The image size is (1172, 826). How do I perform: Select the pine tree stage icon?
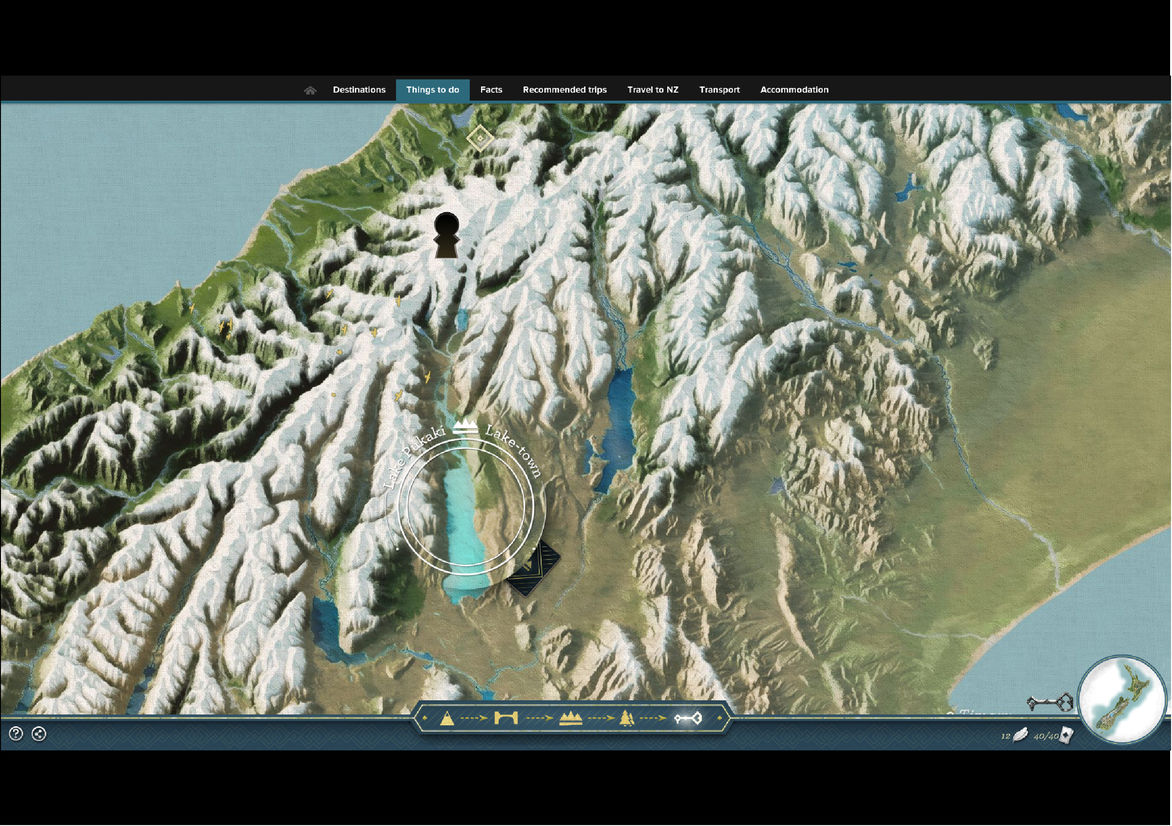[x=626, y=718]
